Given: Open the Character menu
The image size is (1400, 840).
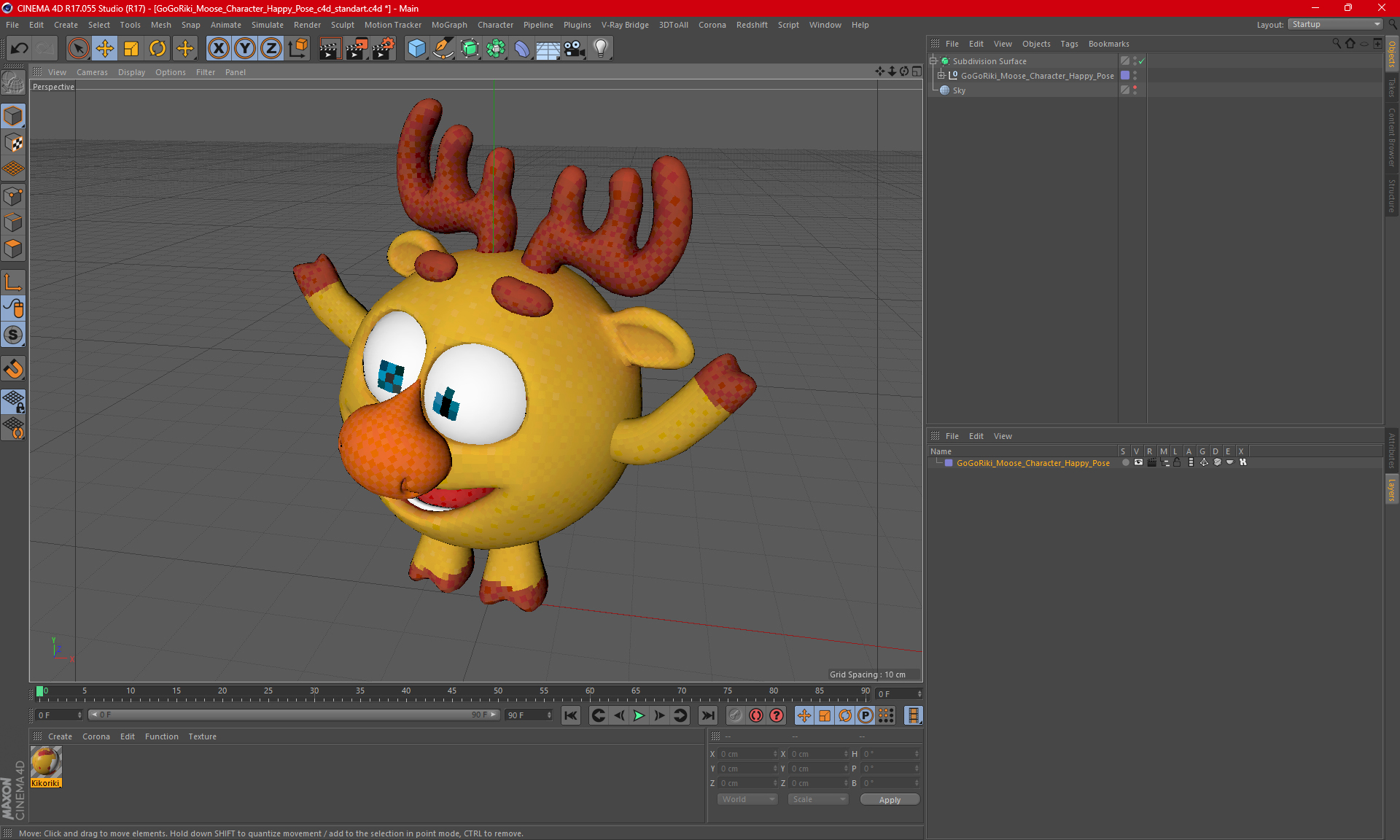Looking at the screenshot, I should (x=495, y=25).
